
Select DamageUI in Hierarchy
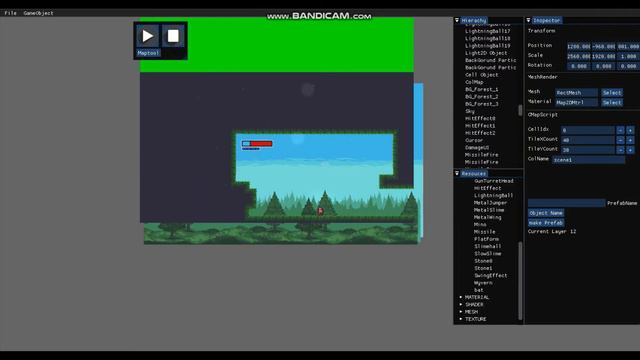[477, 147]
